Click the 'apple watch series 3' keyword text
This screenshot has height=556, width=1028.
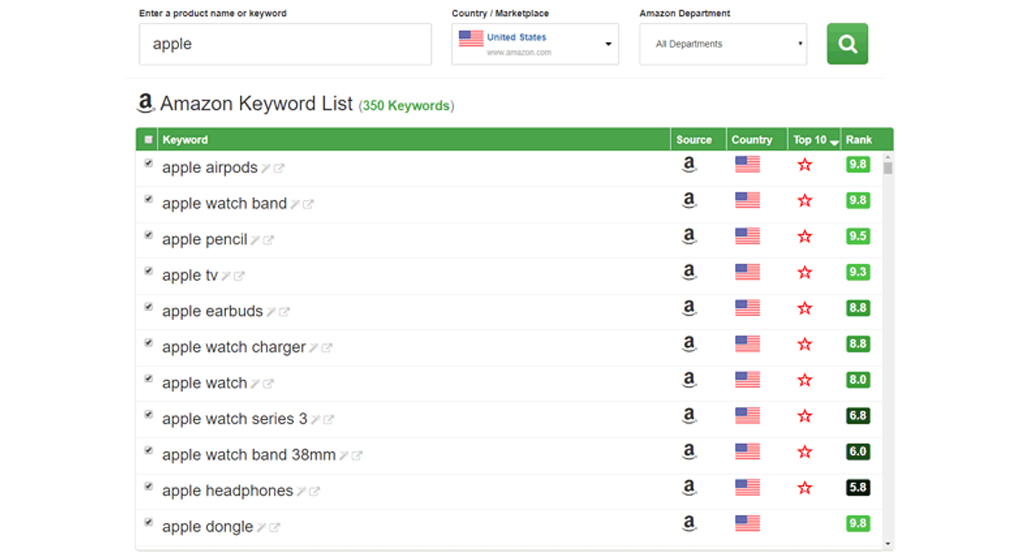235,419
